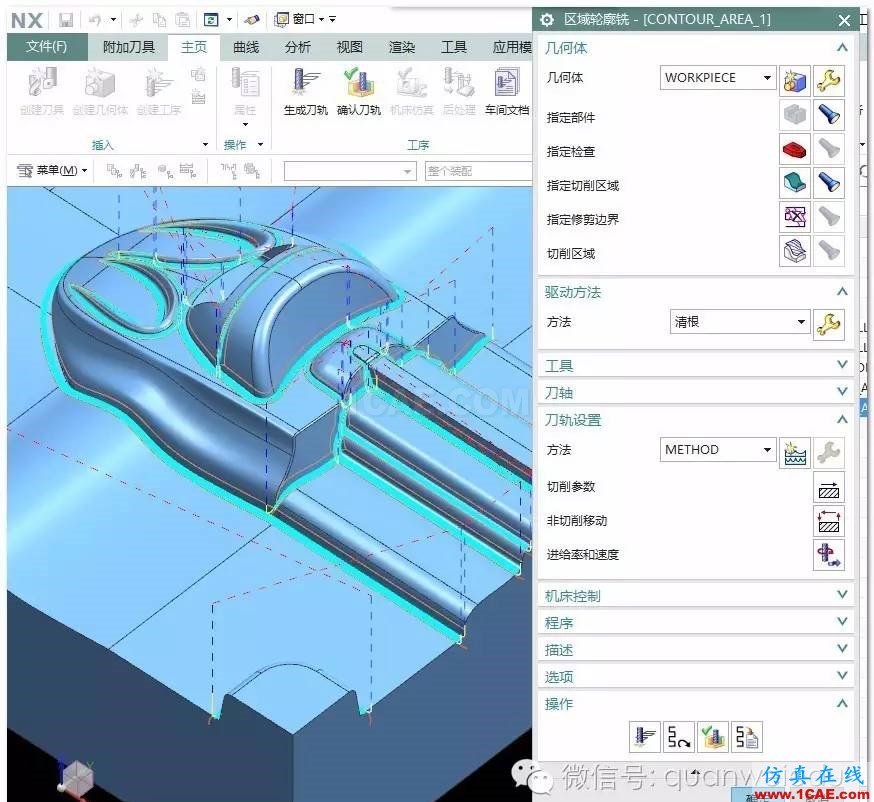This screenshot has height=802, width=874.
Task: Click Generate icon in 操作 section
Action: click(x=645, y=737)
